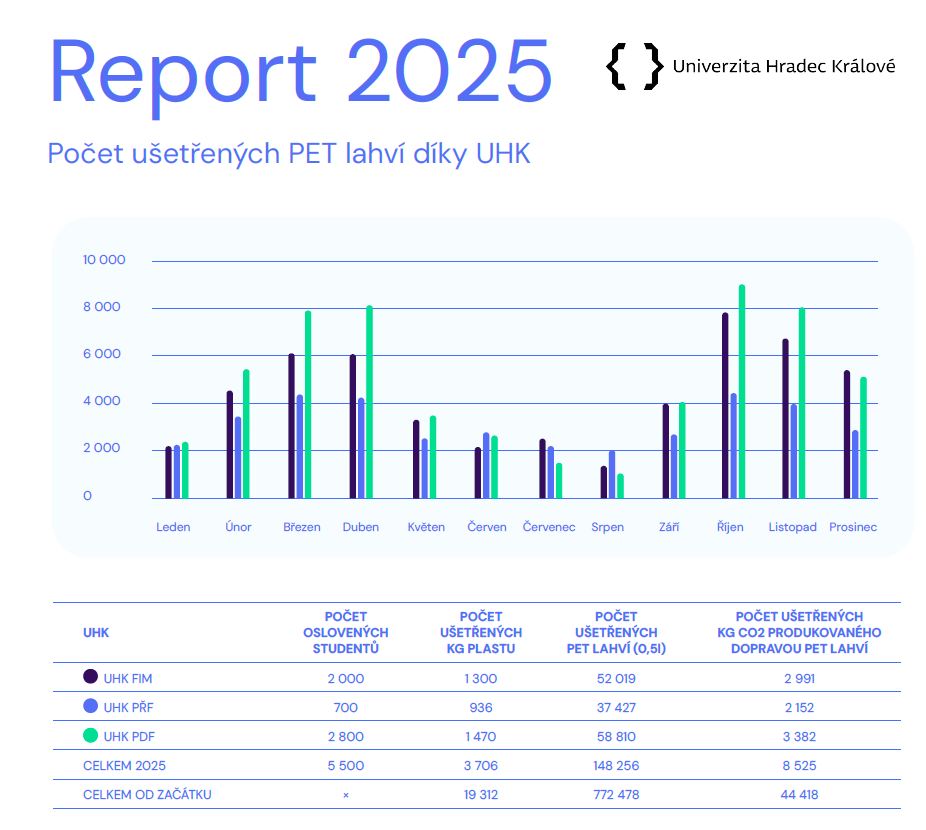Click the Leden month label on axis
The image size is (926, 830).
point(173,527)
